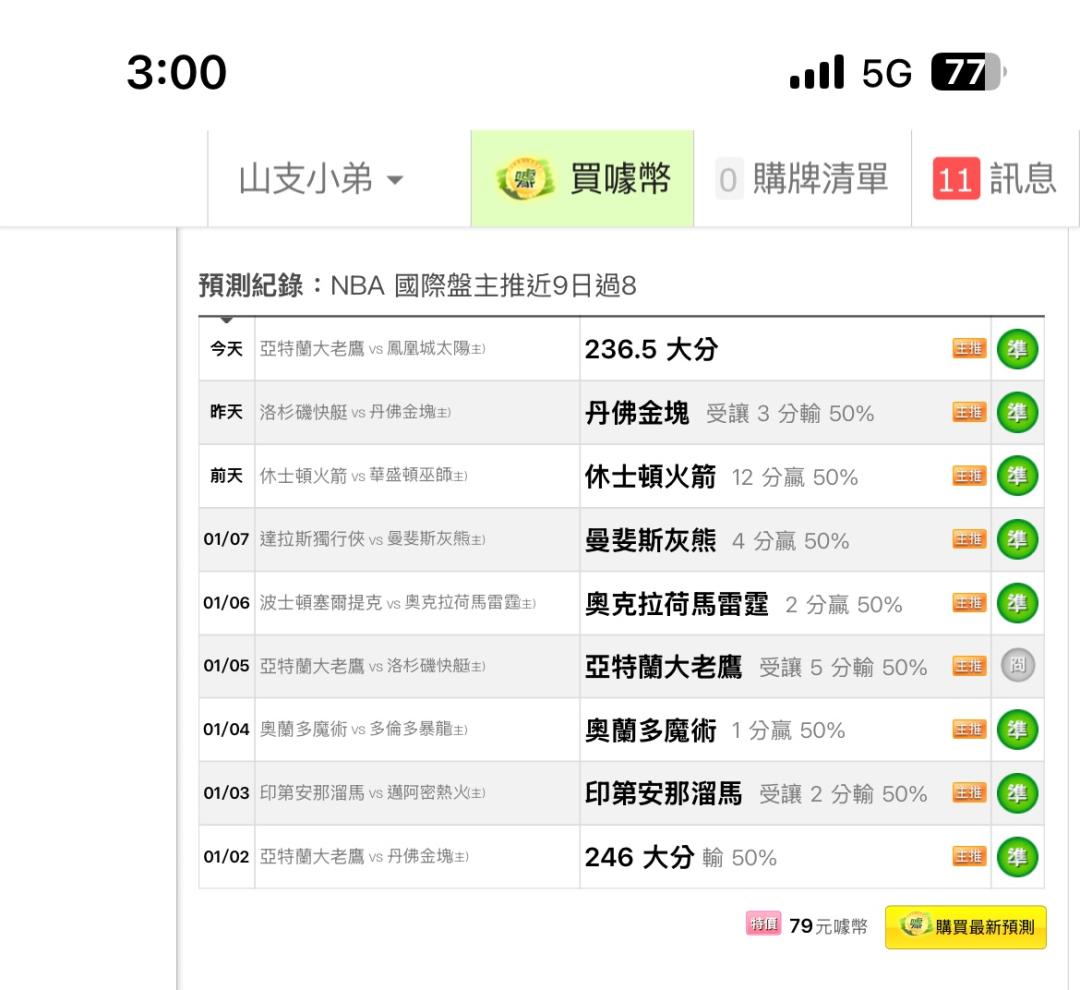Tap the 預測紀錄 NBA 國際盤 heading

(x=417, y=285)
